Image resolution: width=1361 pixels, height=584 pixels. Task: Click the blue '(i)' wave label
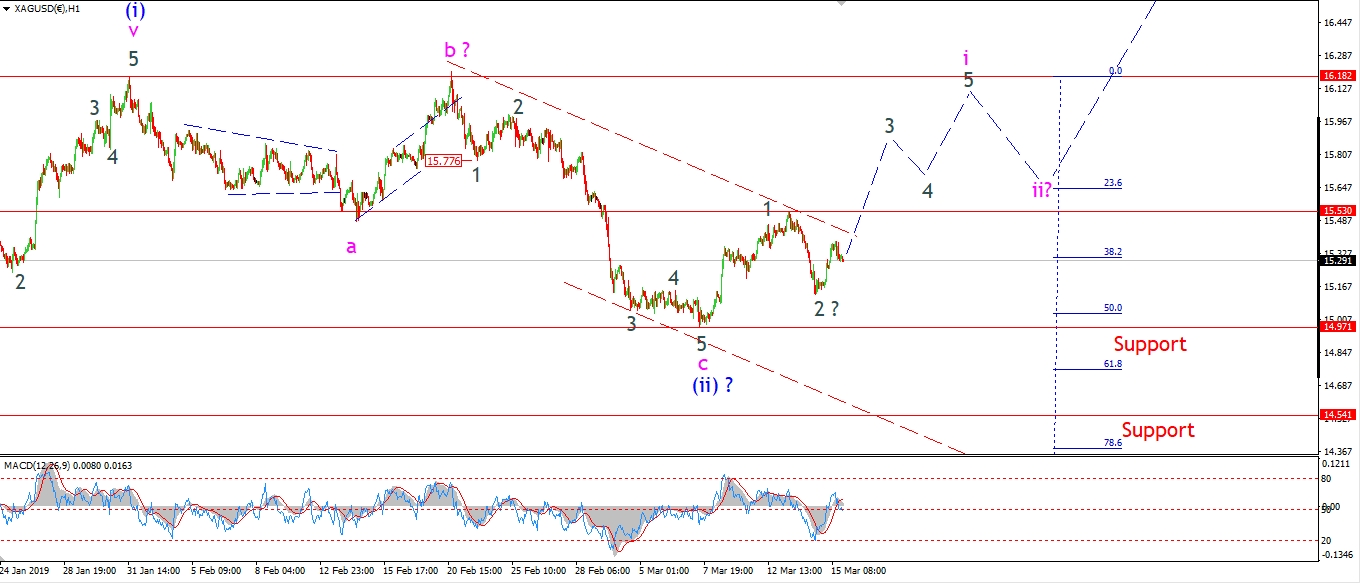(136, 11)
